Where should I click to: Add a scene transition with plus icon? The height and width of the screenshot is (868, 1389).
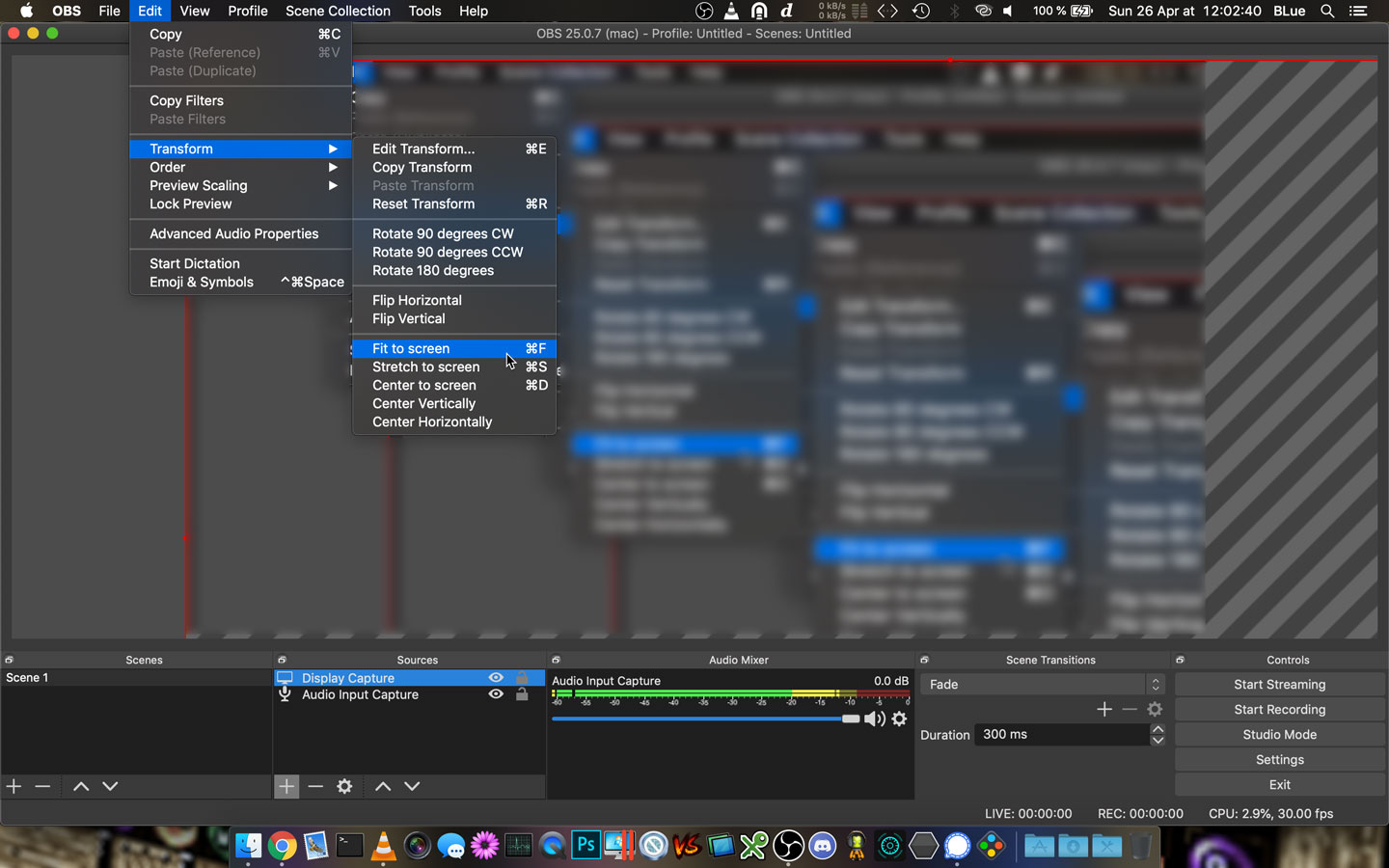(x=1104, y=709)
